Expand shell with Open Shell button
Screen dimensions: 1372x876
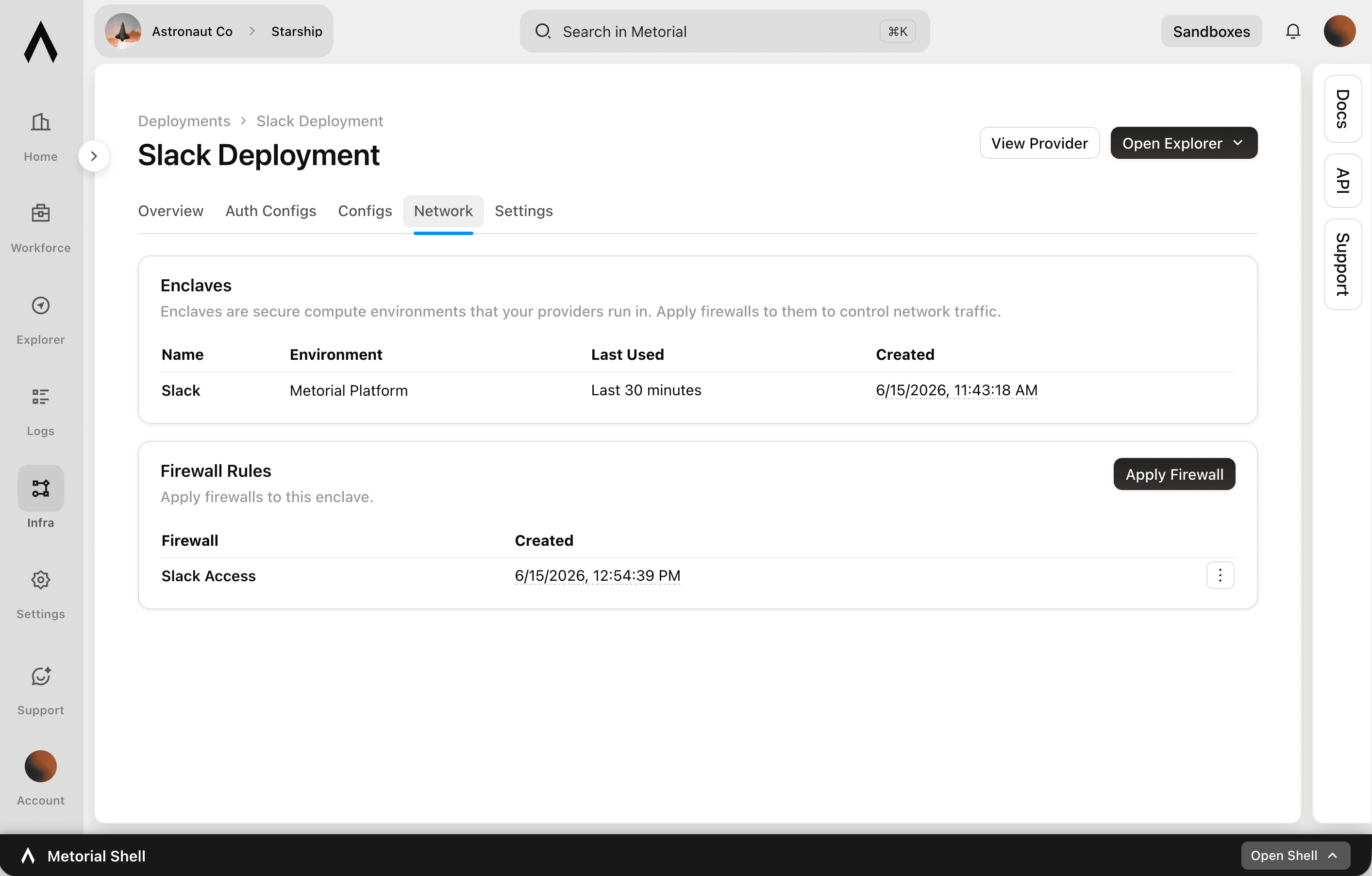pos(1295,855)
